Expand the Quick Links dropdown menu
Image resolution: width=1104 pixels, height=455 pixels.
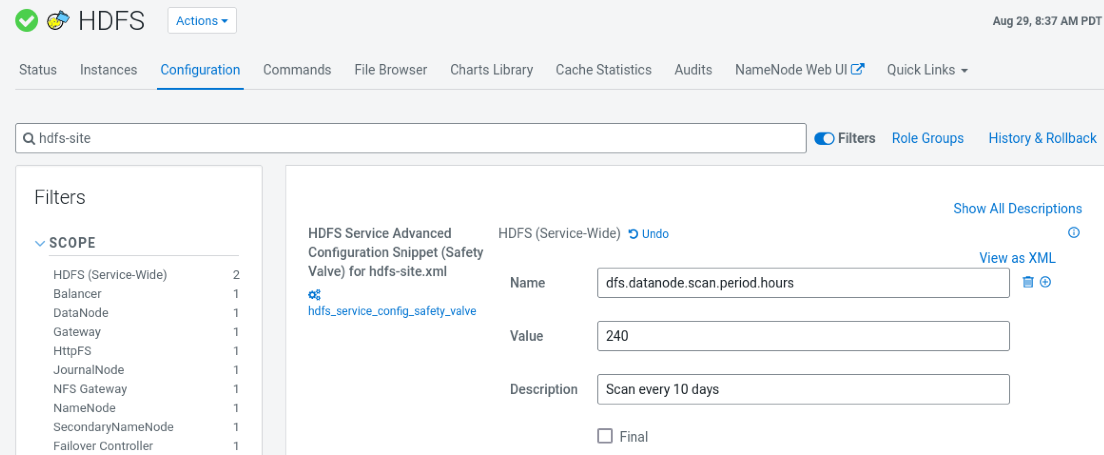click(x=927, y=70)
